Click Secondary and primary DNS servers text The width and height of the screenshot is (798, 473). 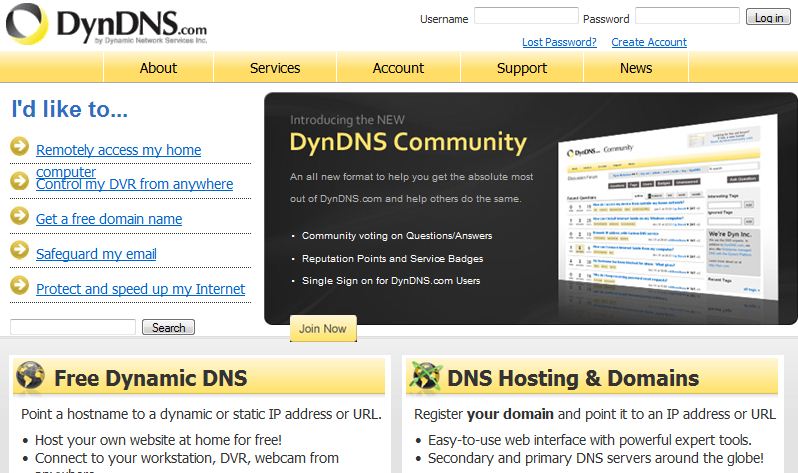pyautogui.click(x=596, y=458)
